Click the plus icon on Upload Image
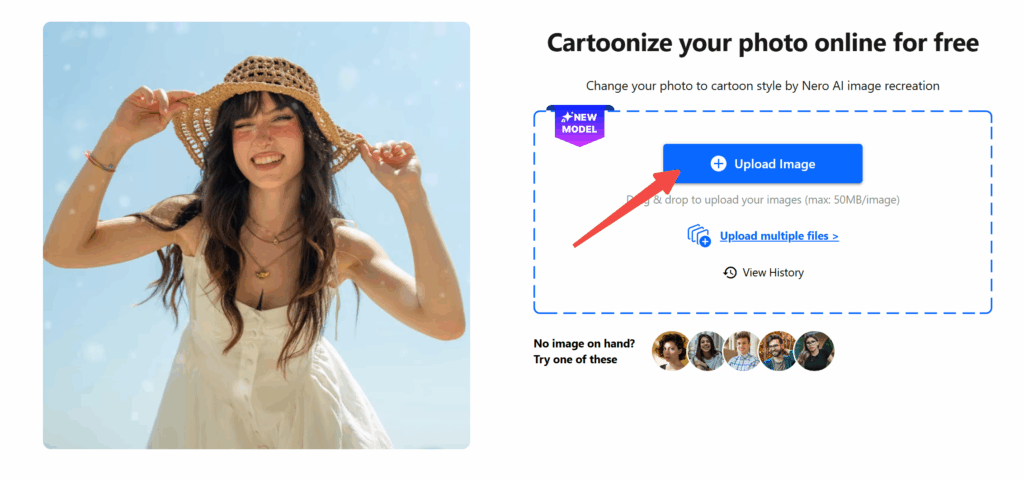Image resolution: width=1024 pixels, height=480 pixels. click(718, 164)
